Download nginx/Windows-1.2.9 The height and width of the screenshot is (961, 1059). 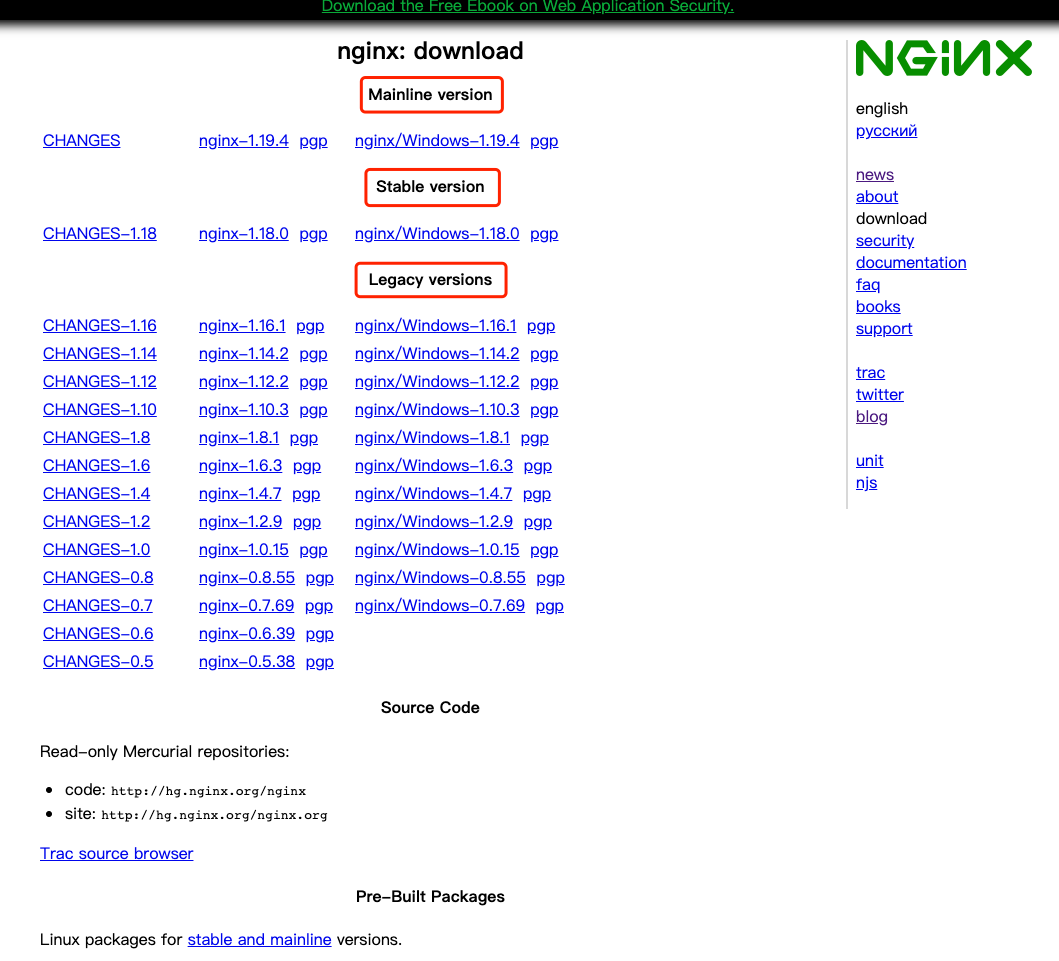click(x=434, y=522)
